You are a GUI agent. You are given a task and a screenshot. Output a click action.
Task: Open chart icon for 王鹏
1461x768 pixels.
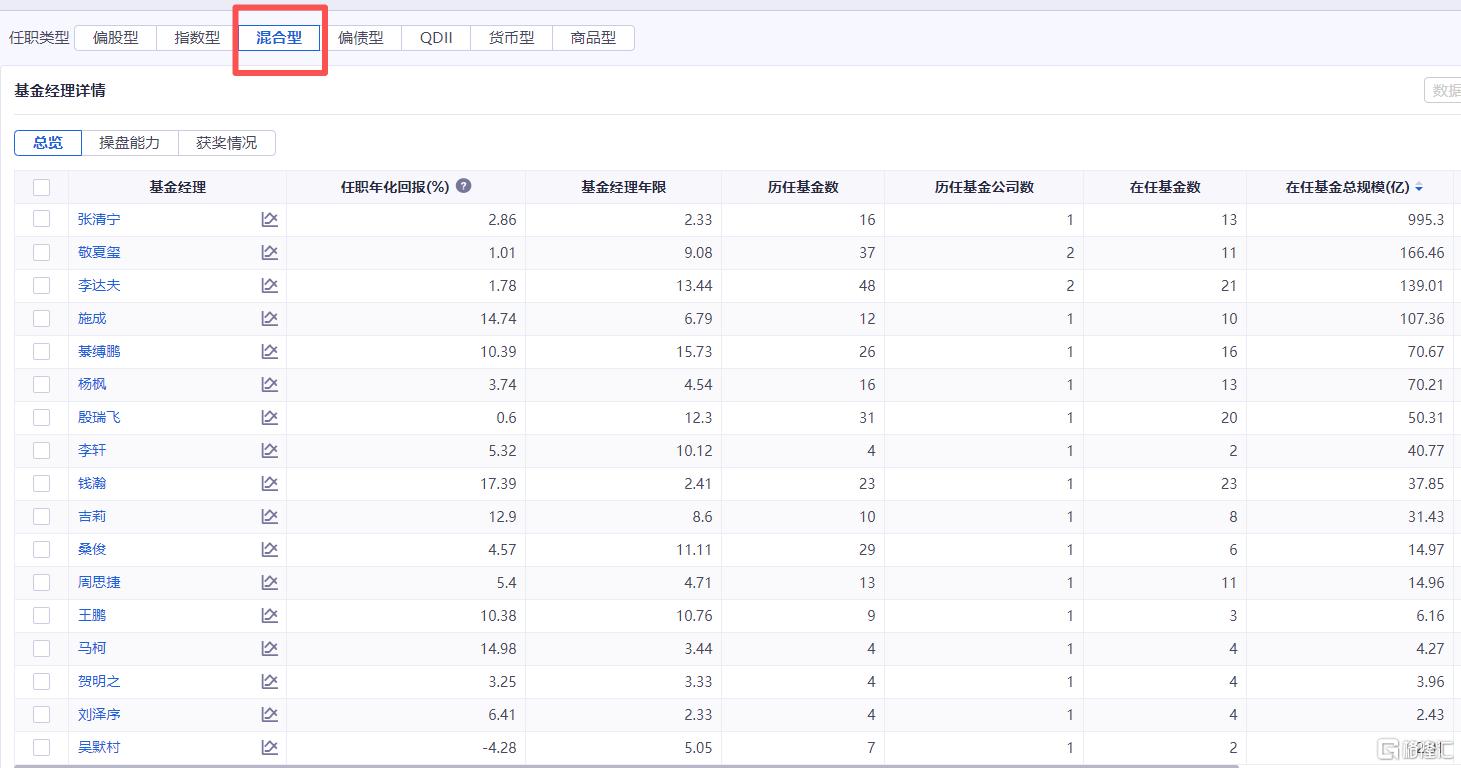click(269, 615)
